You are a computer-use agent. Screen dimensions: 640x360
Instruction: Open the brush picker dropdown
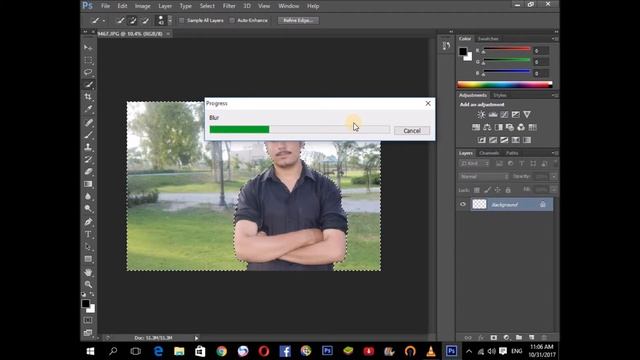click(x=170, y=20)
